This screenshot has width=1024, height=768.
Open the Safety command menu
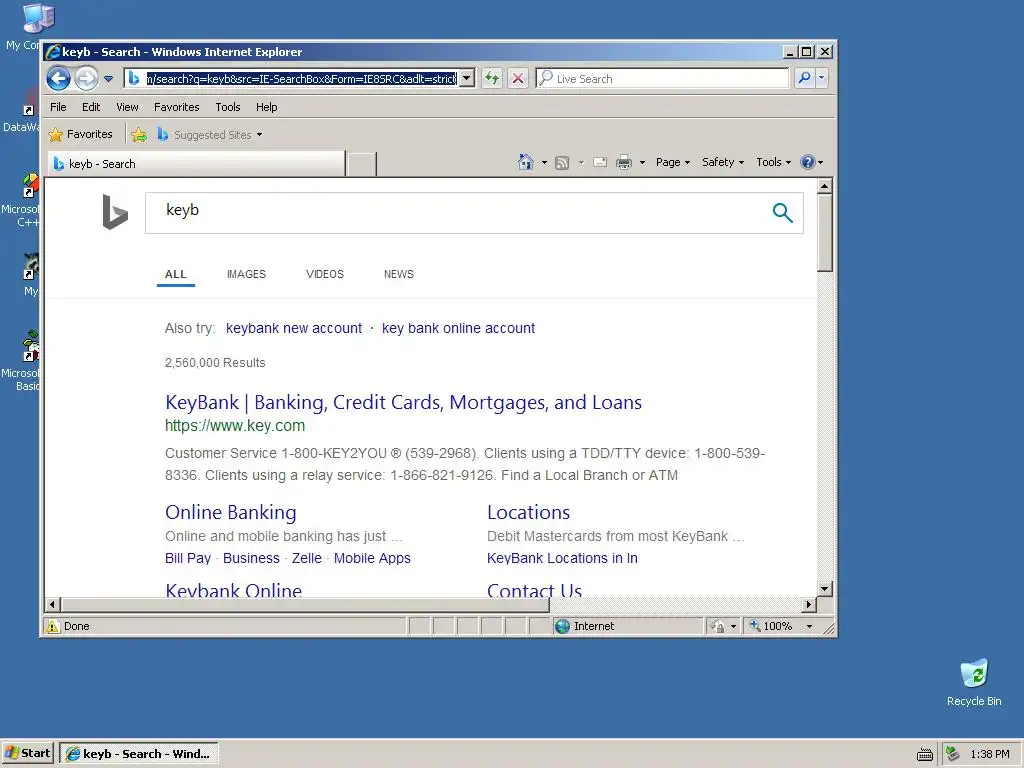click(722, 162)
